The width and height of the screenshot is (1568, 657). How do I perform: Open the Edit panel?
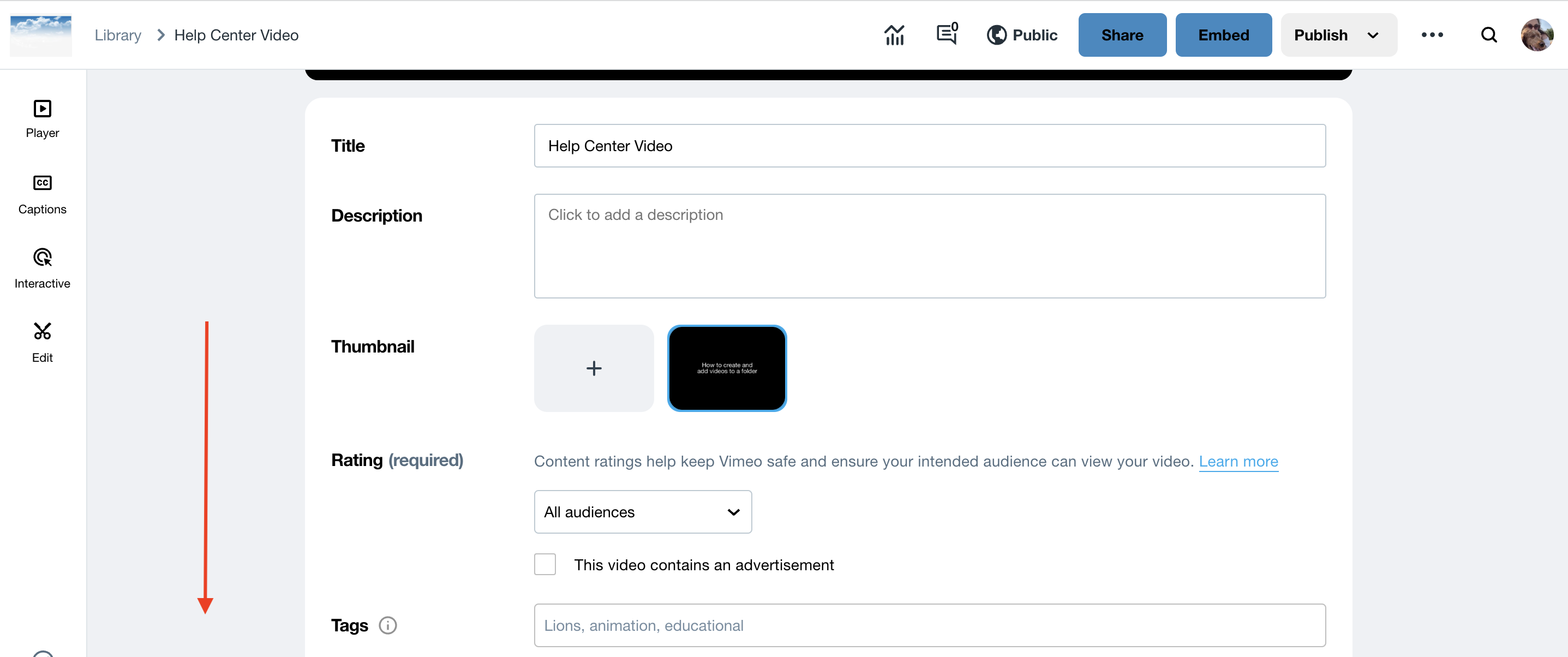[x=42, y=342]
